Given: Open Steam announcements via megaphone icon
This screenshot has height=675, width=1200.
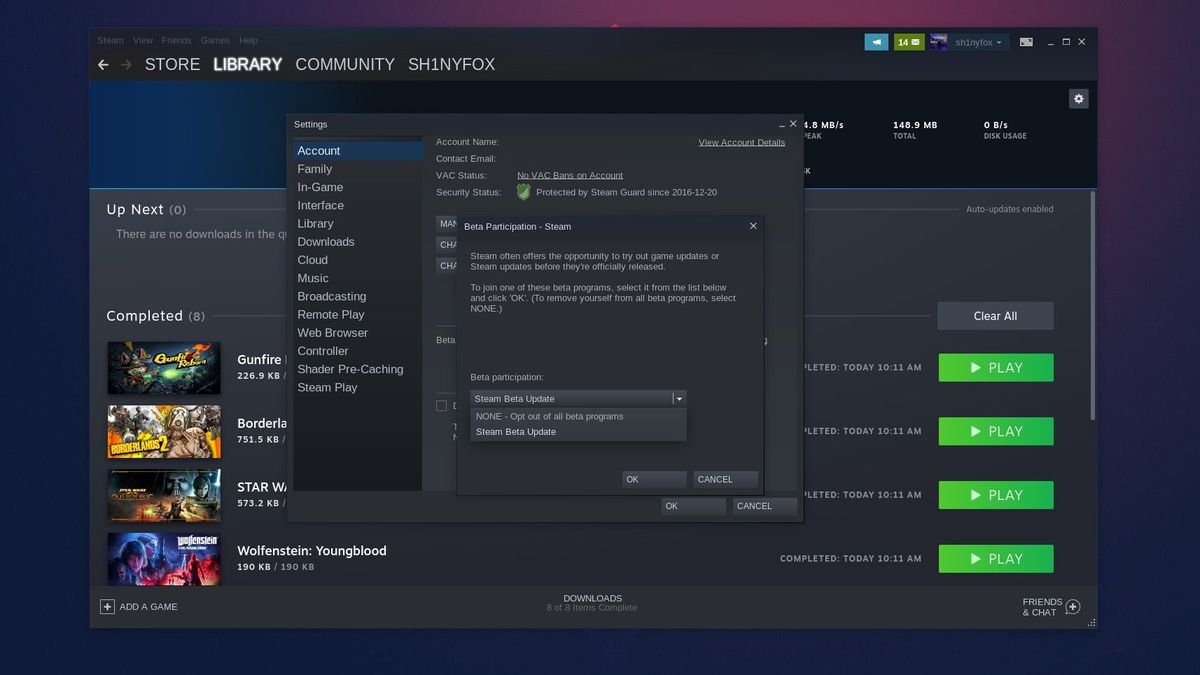Looking at the screenshot, I should 876,41.
